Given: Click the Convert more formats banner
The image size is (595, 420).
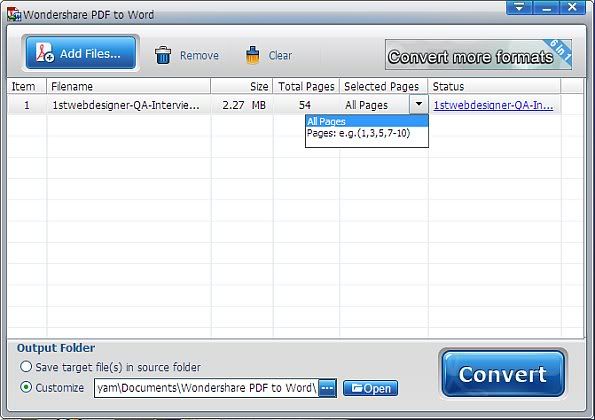Looking at the screenshot, I should [x=478, y=55].
